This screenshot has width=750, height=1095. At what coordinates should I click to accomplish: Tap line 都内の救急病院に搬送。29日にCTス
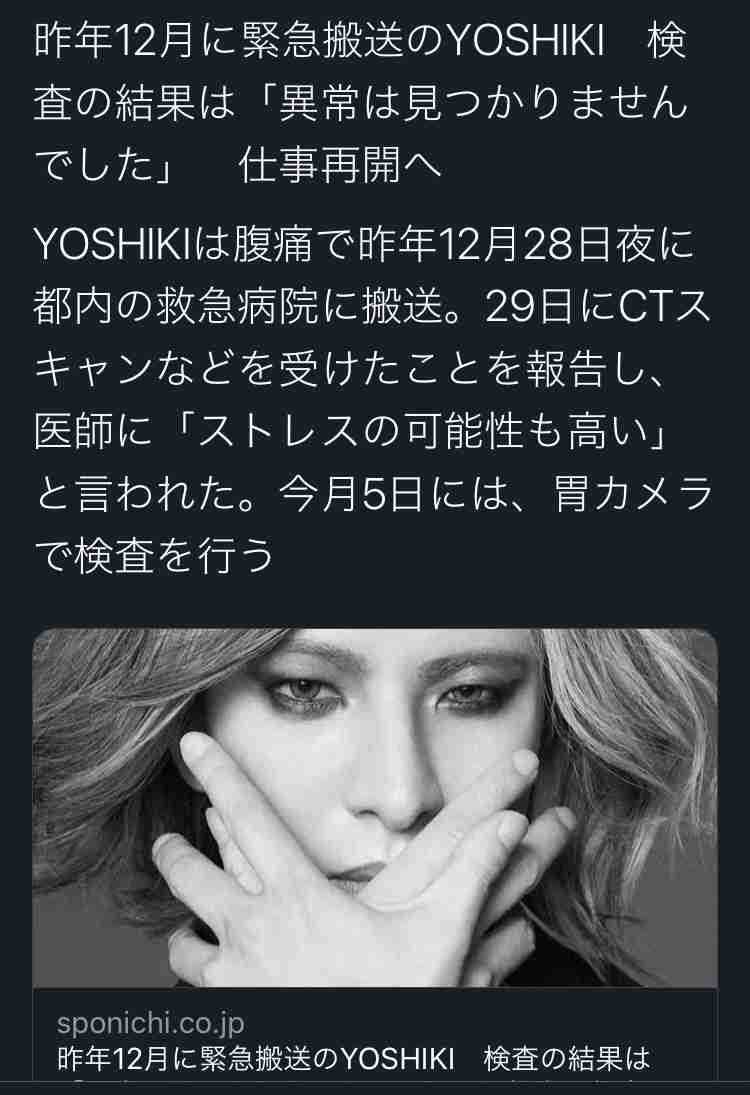372,307
